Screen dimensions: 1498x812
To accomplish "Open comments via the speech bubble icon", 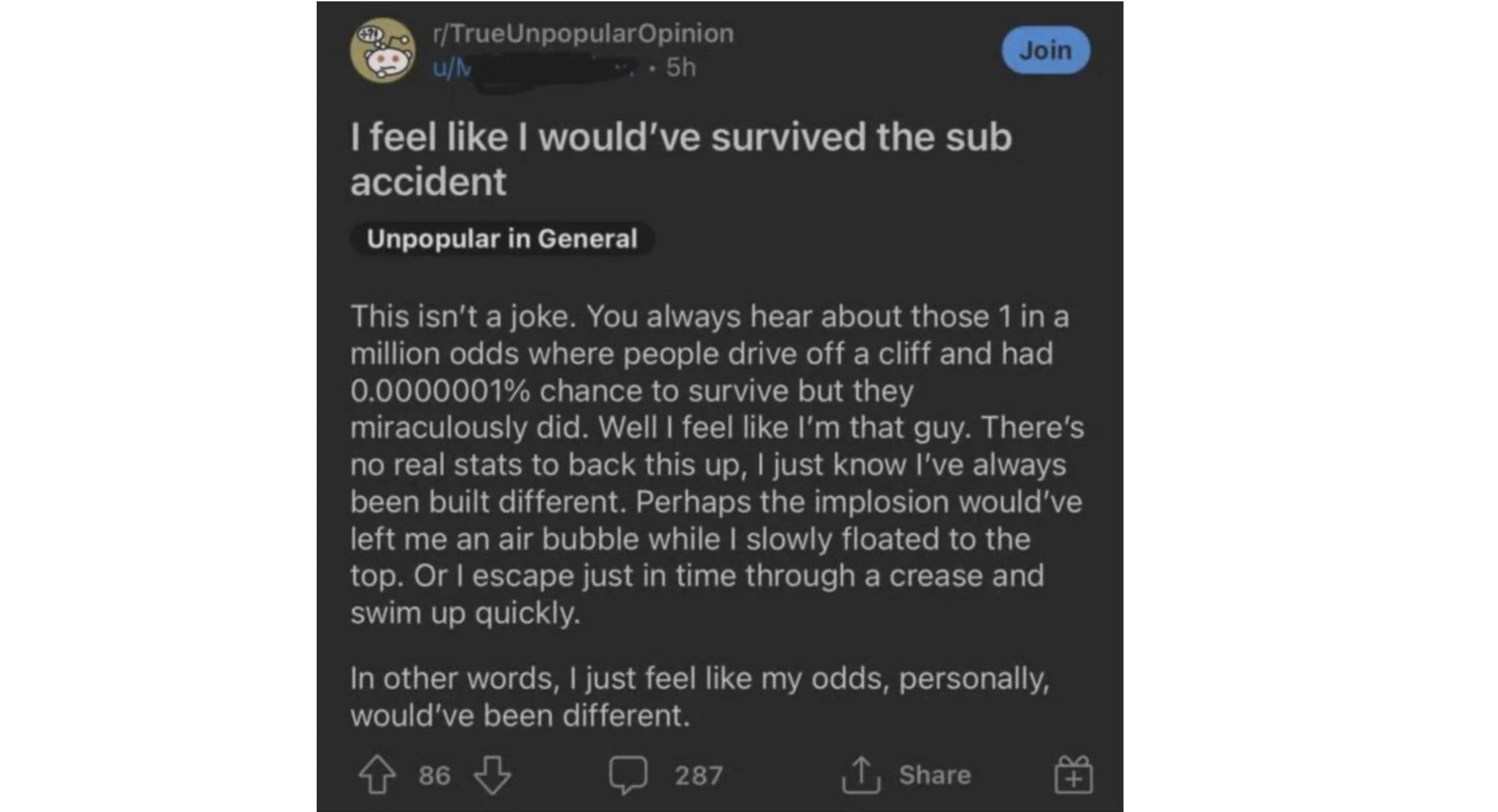I will coord(628,775).
